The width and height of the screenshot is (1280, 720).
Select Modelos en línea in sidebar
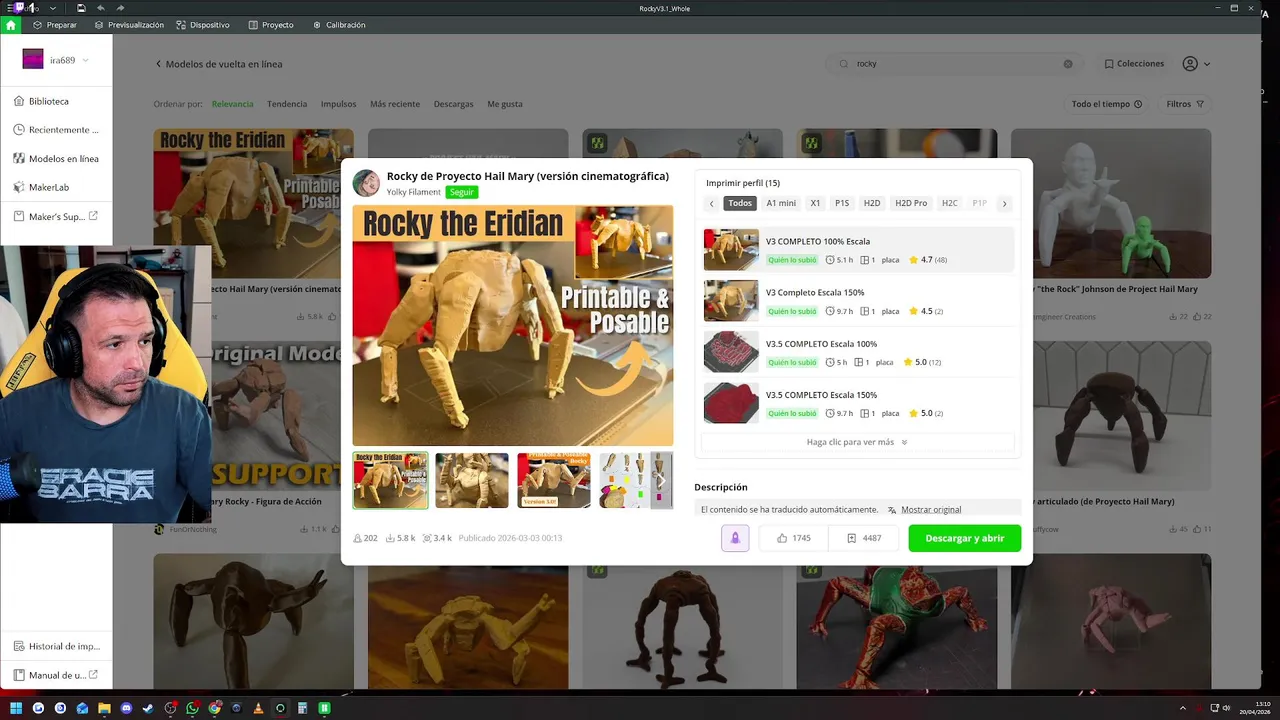56,158
